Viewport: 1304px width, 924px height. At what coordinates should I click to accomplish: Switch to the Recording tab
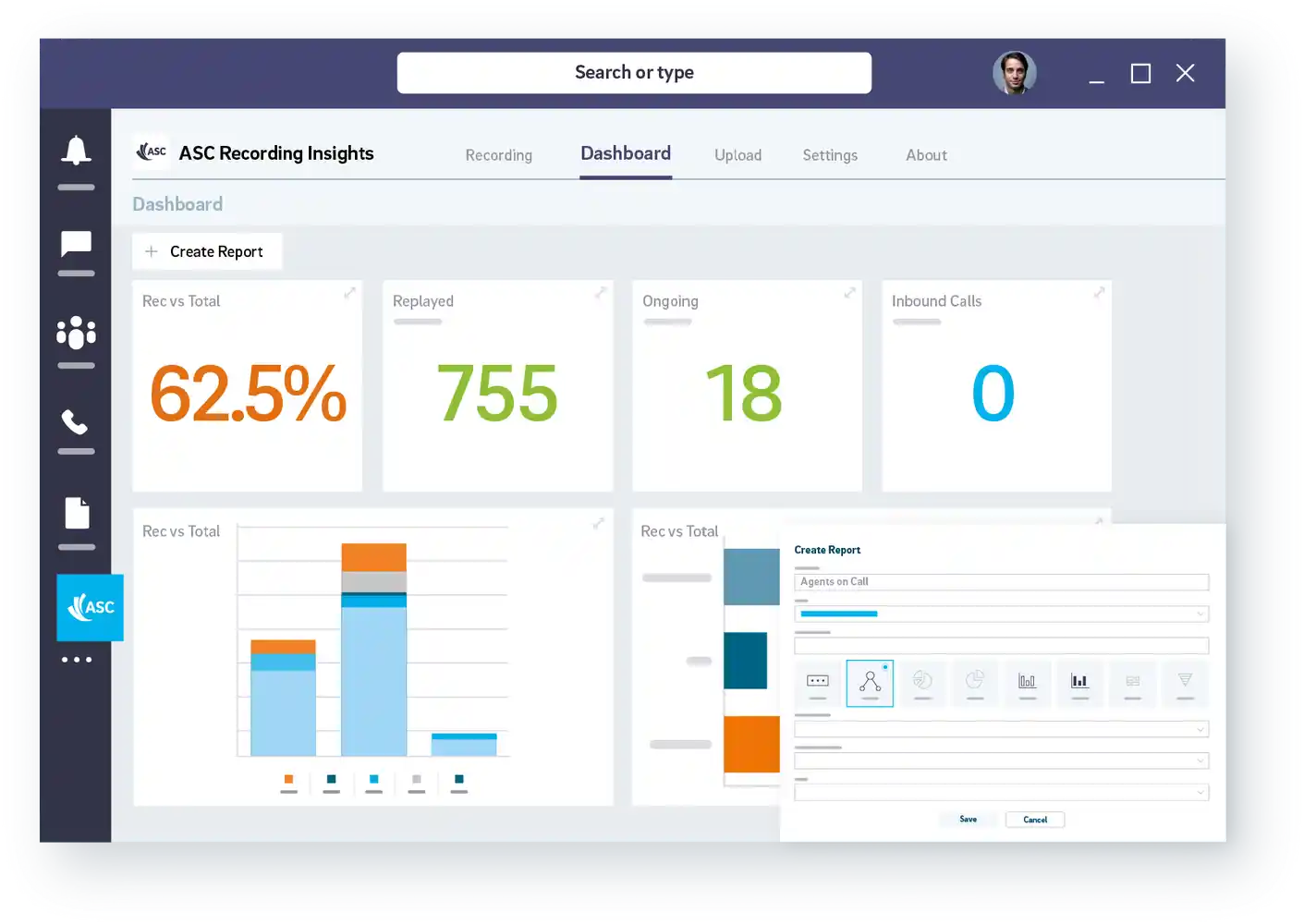coord(499,155)
